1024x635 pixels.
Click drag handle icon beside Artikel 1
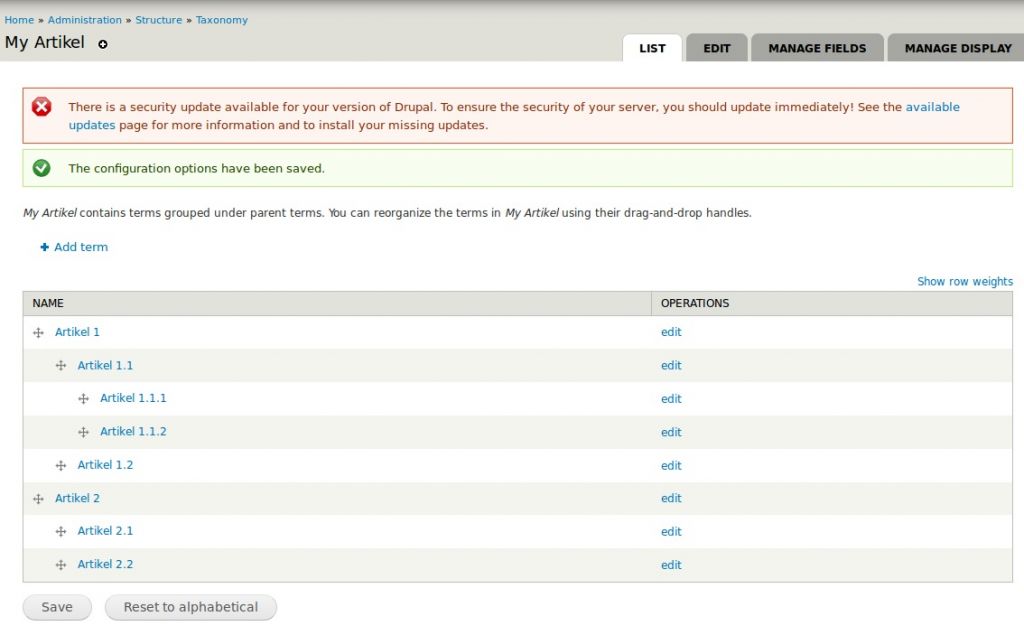pyautogui.click(x=39, y=333)
